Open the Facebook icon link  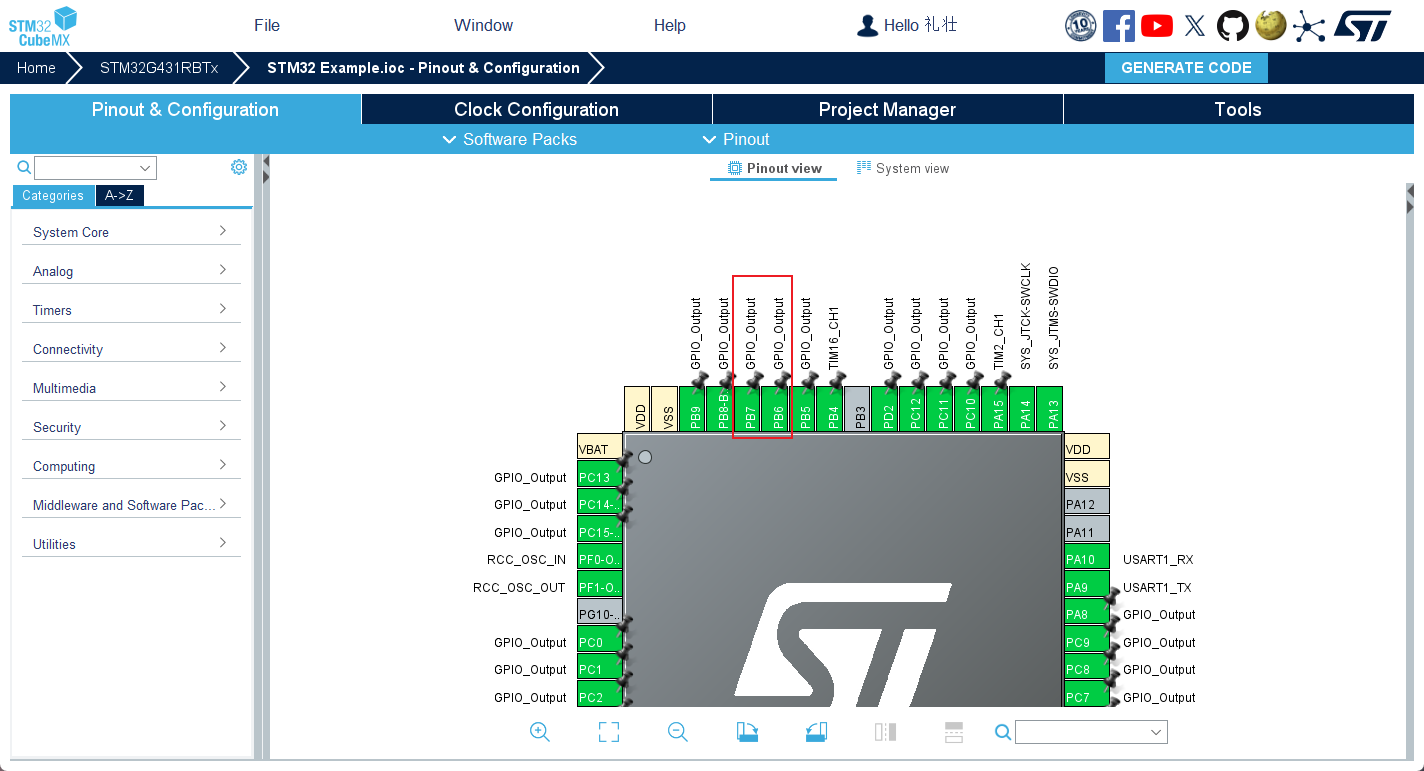point(1118,26)
